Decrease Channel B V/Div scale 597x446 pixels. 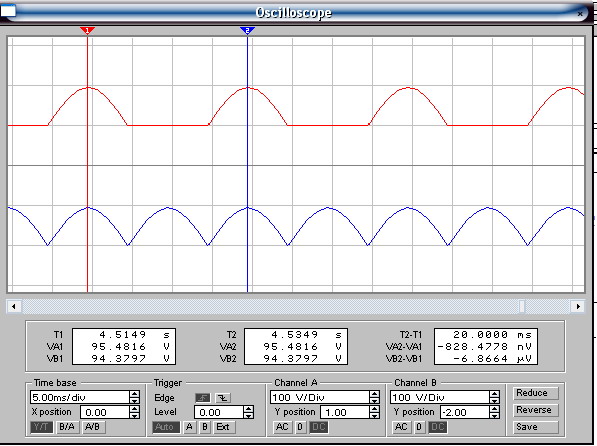tap(495, 401)
